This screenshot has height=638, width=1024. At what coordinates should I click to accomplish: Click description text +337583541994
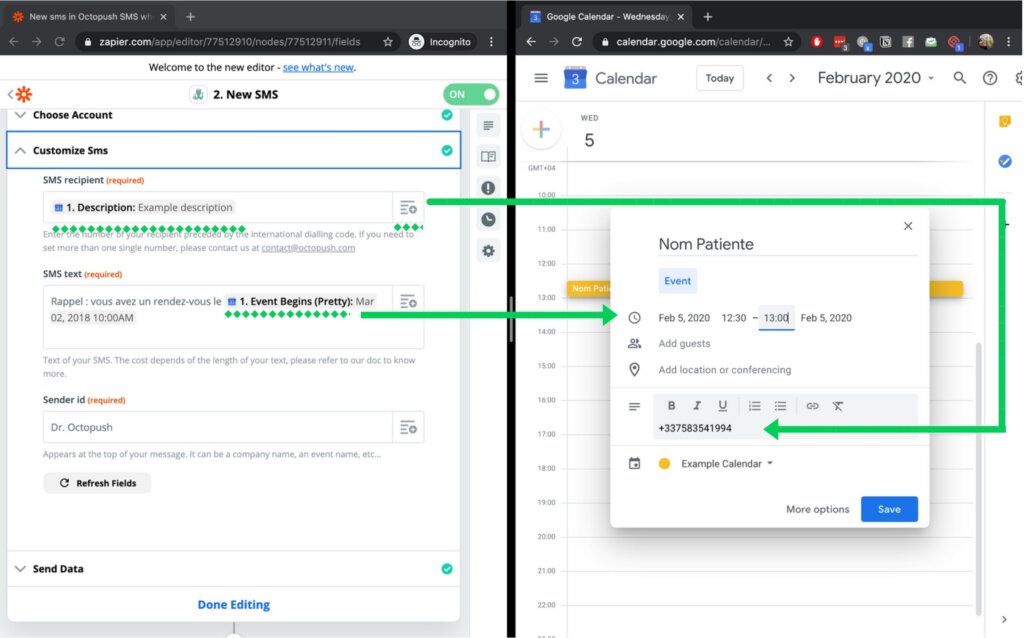[x=695, y=428]
